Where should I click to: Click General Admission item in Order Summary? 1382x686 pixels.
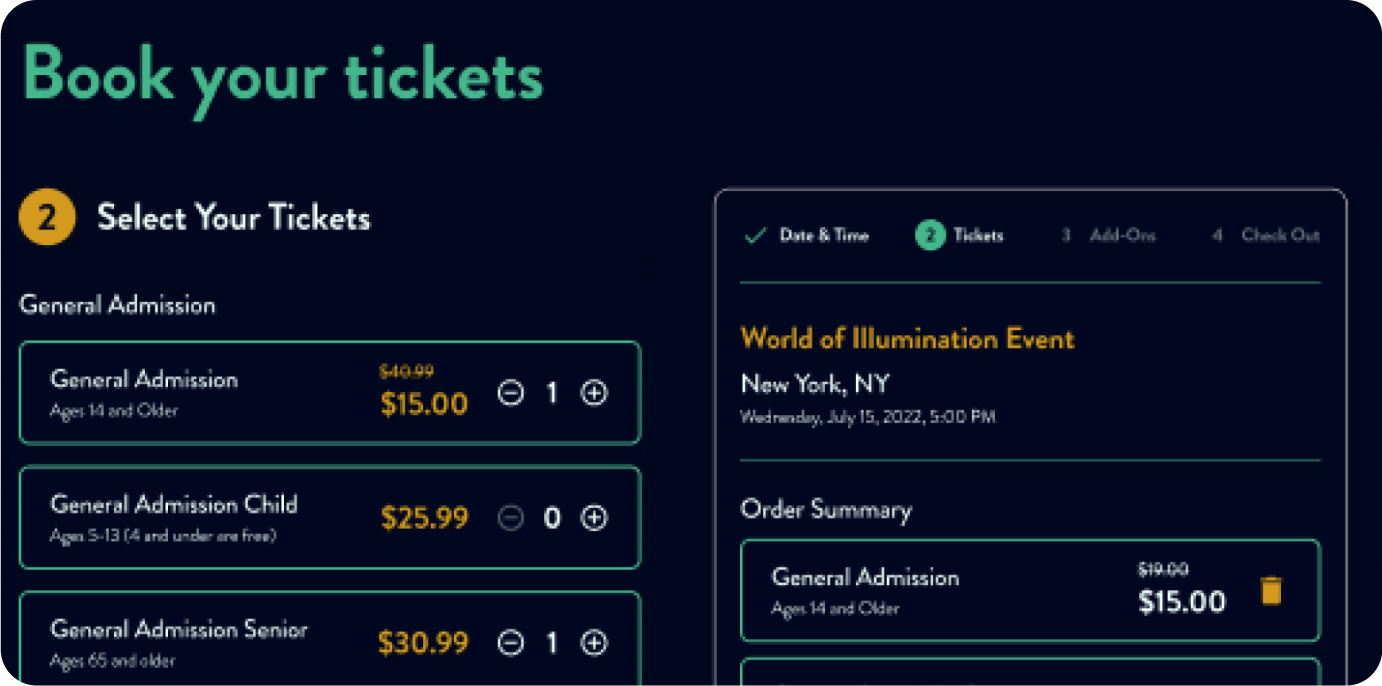[x=1030, y=590]
